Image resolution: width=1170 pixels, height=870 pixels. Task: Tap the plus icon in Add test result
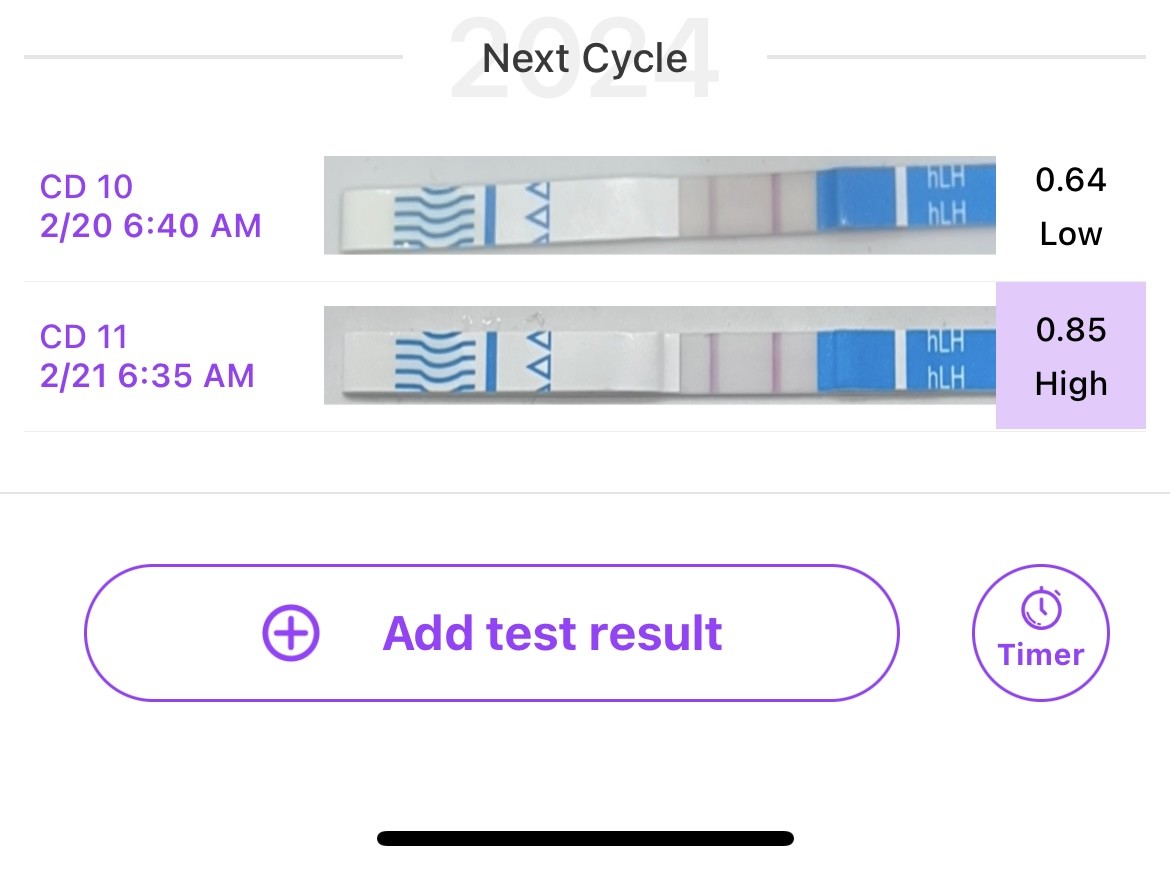pyautogui.click(x=290, y=633)
